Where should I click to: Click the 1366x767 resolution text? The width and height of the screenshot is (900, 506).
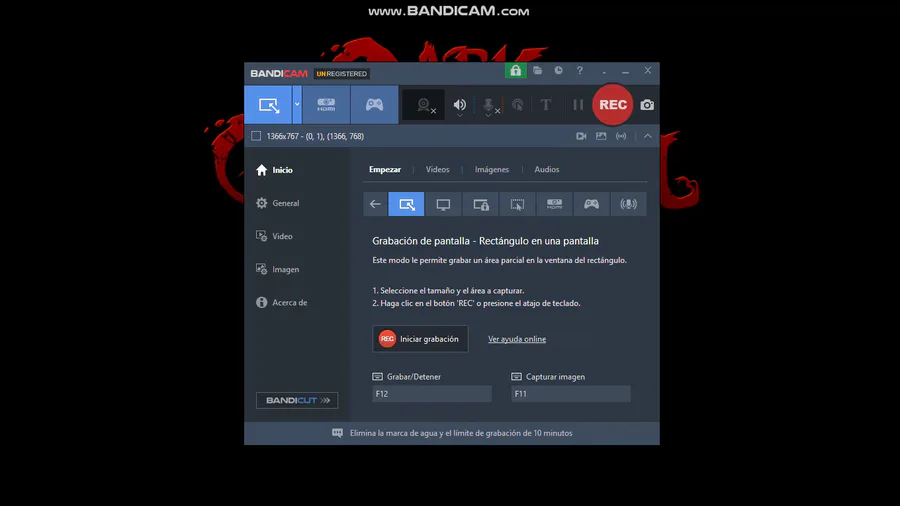tap(315, 137)
